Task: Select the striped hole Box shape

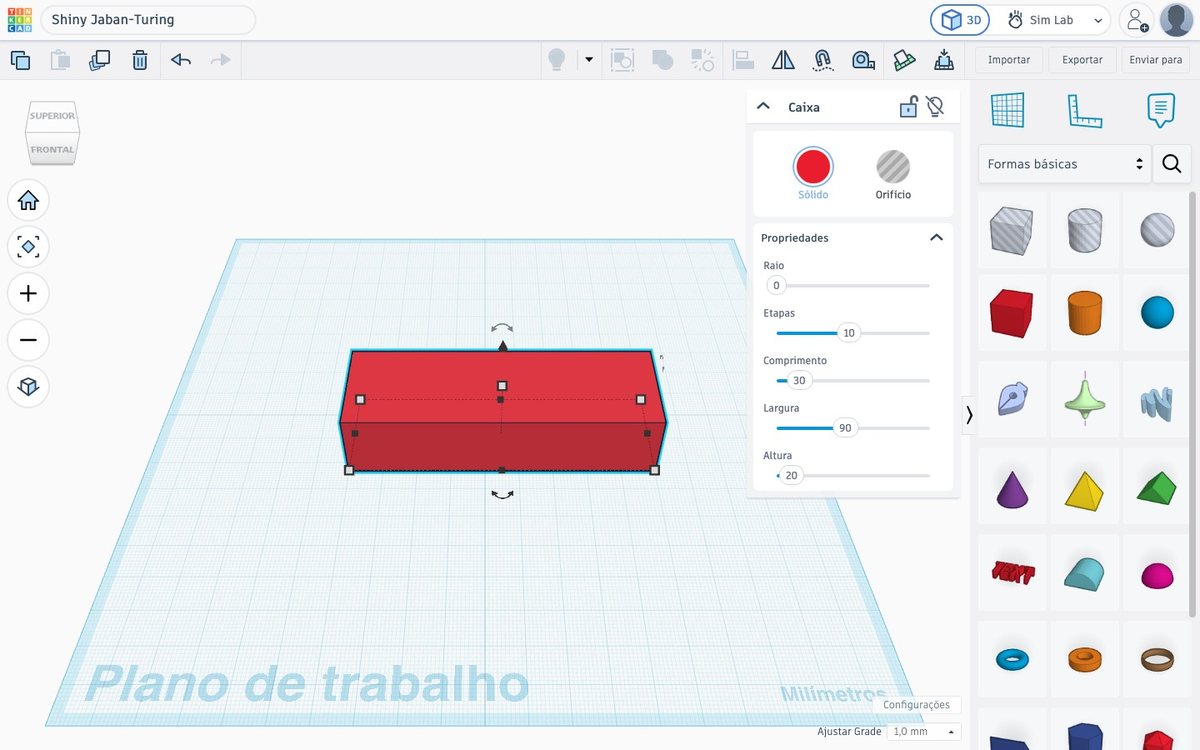Action: (1011, 229)
